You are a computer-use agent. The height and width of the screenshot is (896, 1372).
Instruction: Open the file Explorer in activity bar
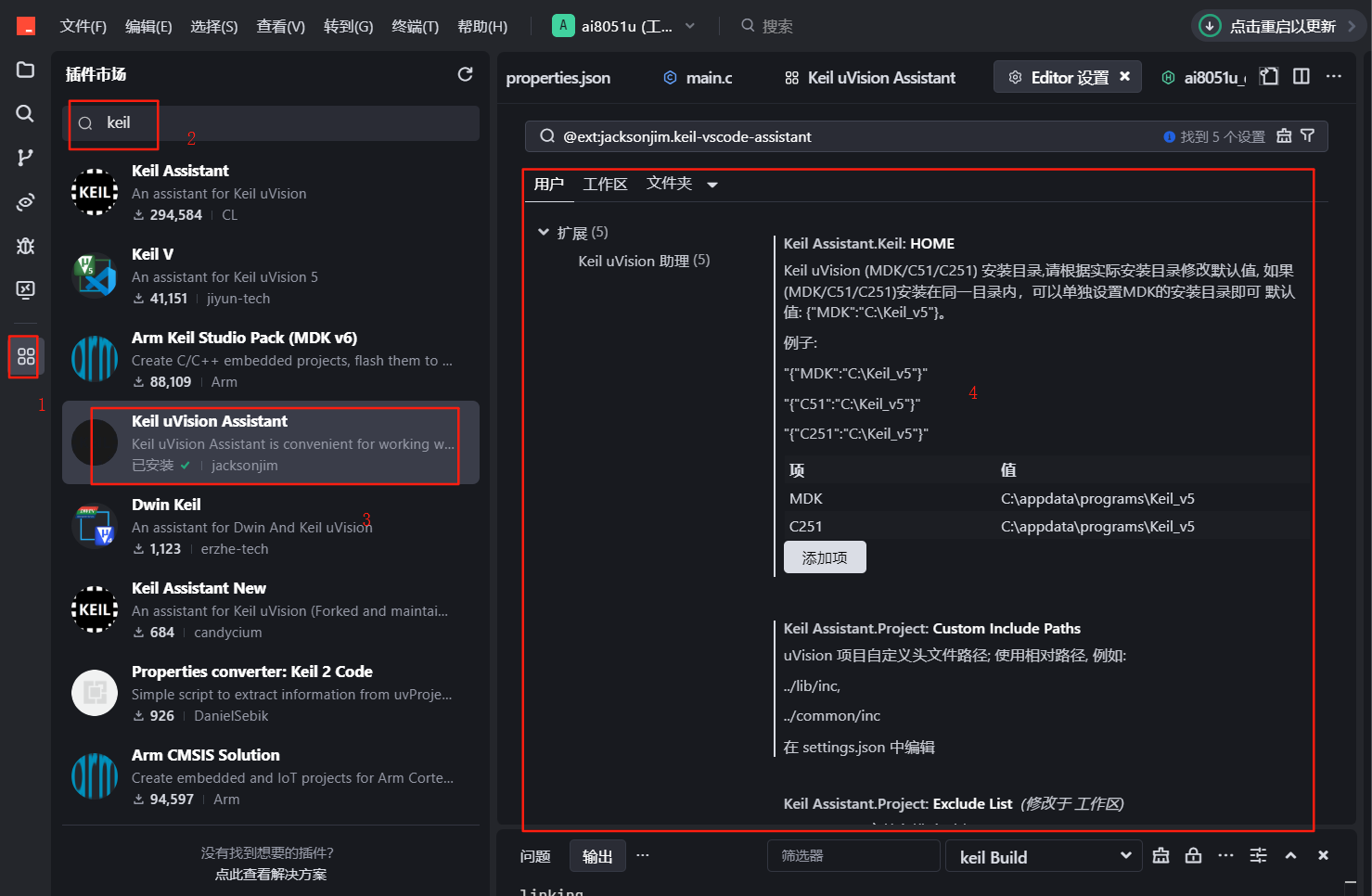[x=25, y=70]
